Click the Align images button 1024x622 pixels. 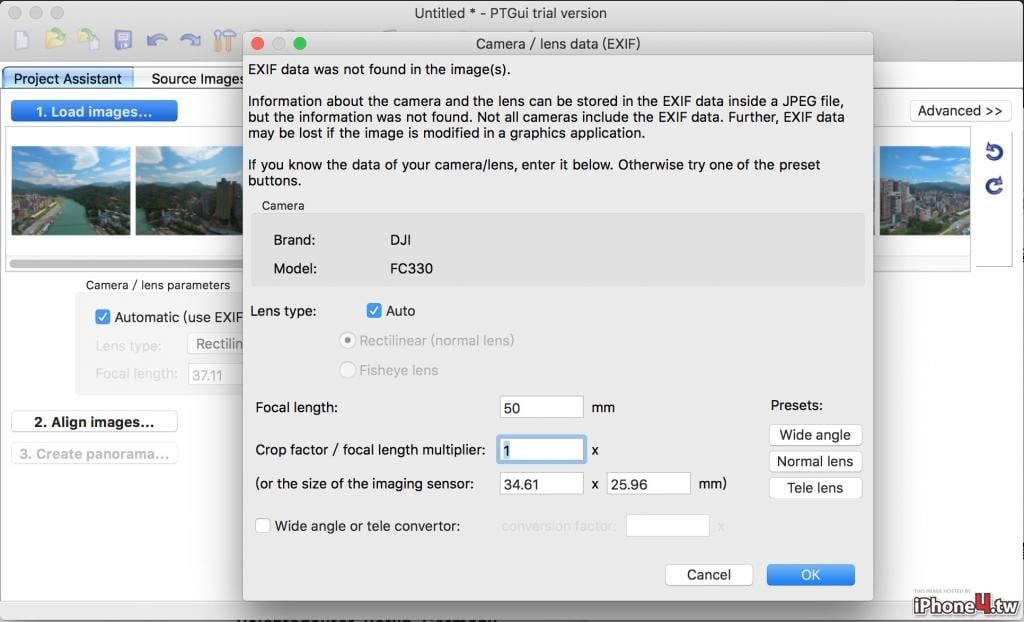pos(94,421)
